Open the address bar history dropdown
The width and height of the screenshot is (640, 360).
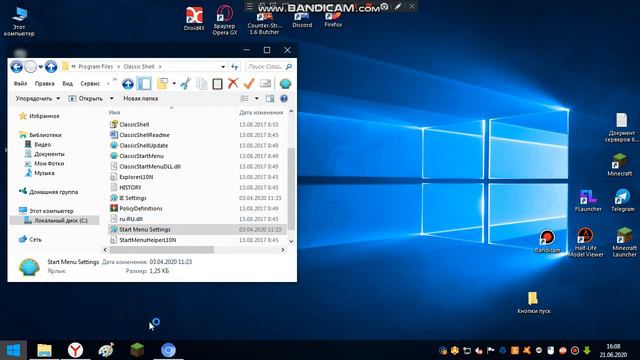coord(223,67)
